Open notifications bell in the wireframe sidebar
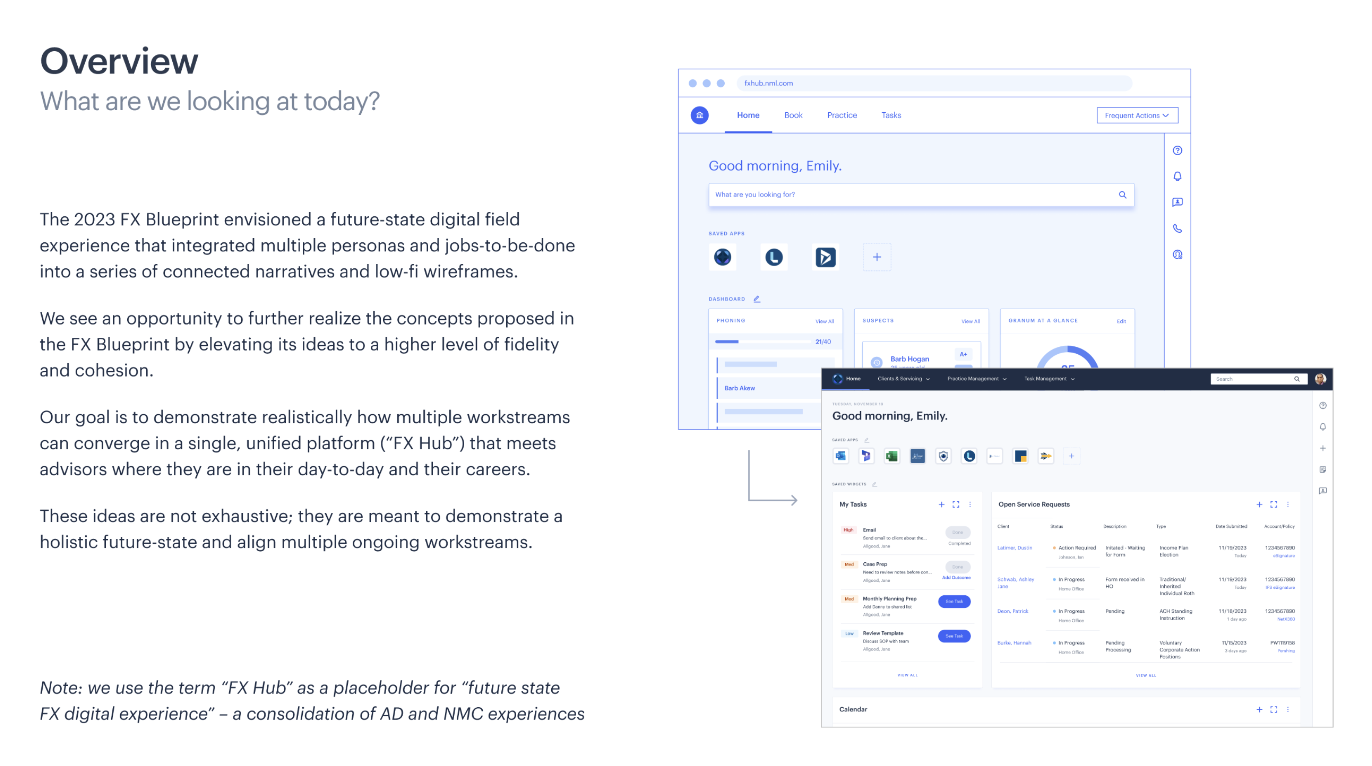This screenshot has height=766, width=1372. (1177, 176)
